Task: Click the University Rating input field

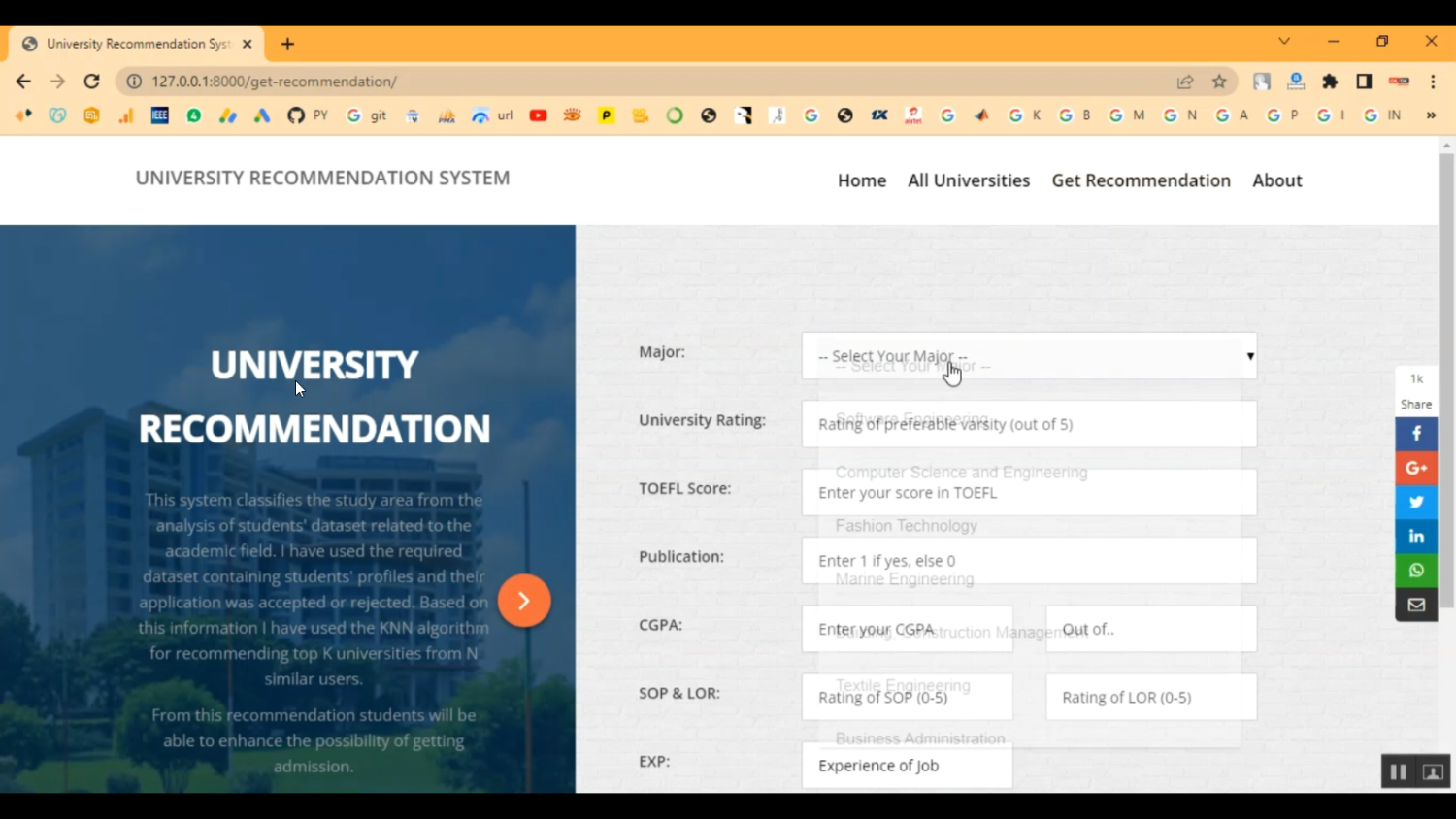Action: pyautogui.click(x=1029, y=424)
